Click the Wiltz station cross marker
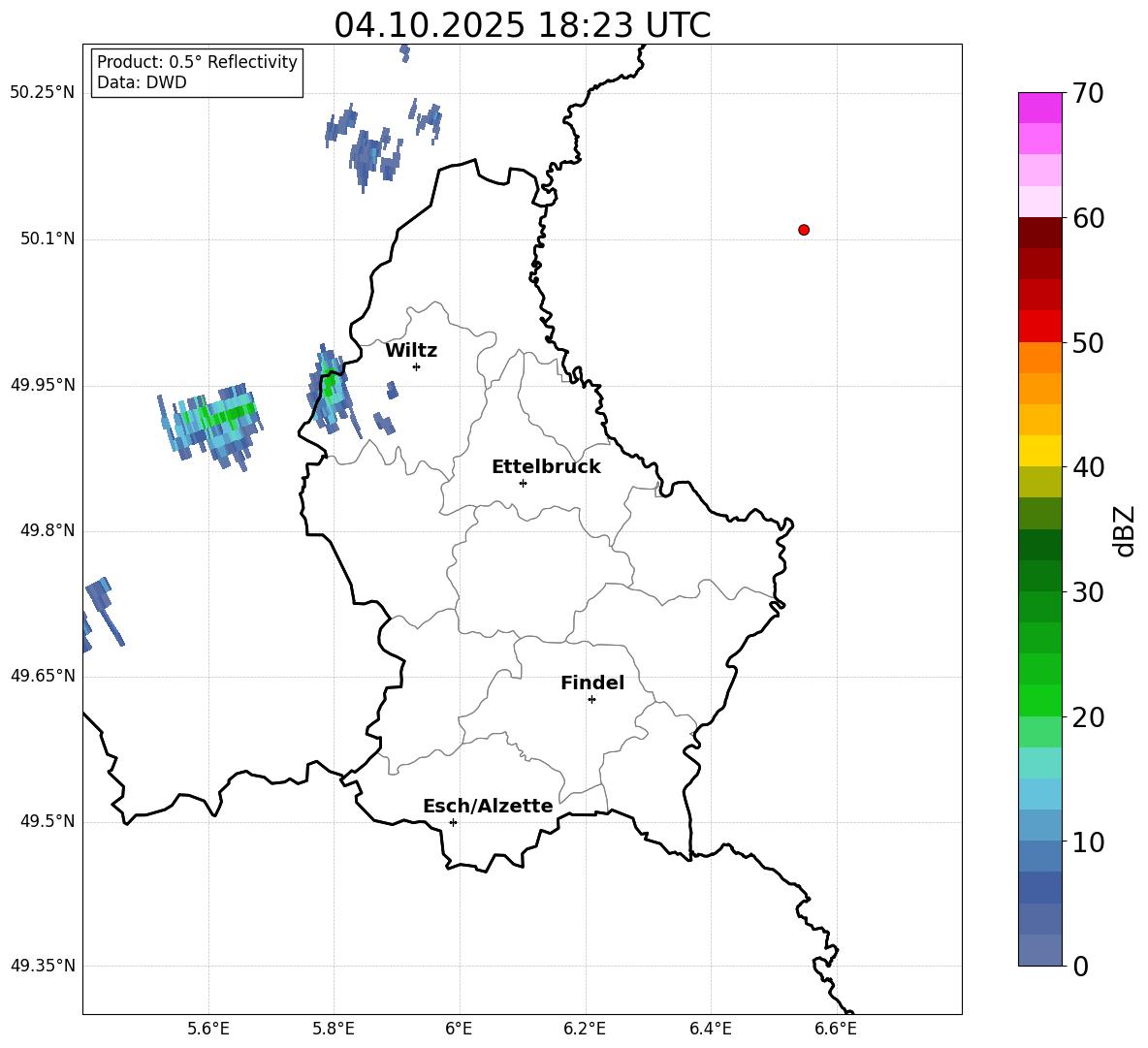 tap(417, 366)
